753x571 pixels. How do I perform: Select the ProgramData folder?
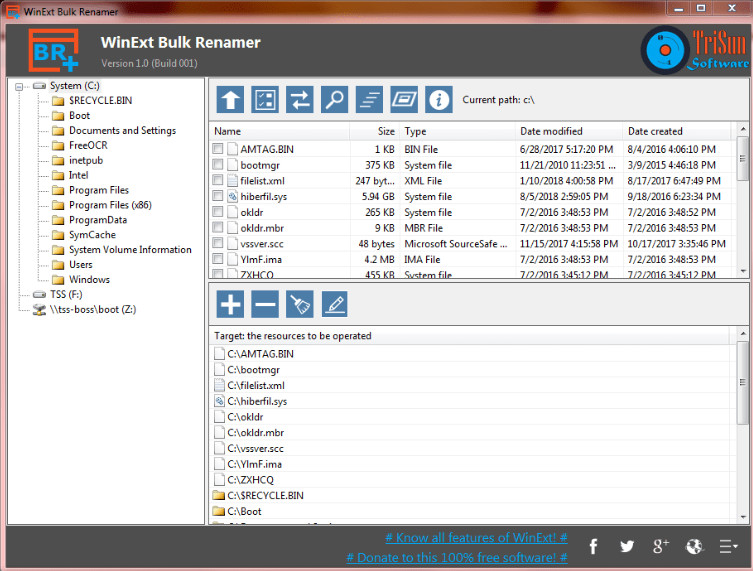pos(97,220)
